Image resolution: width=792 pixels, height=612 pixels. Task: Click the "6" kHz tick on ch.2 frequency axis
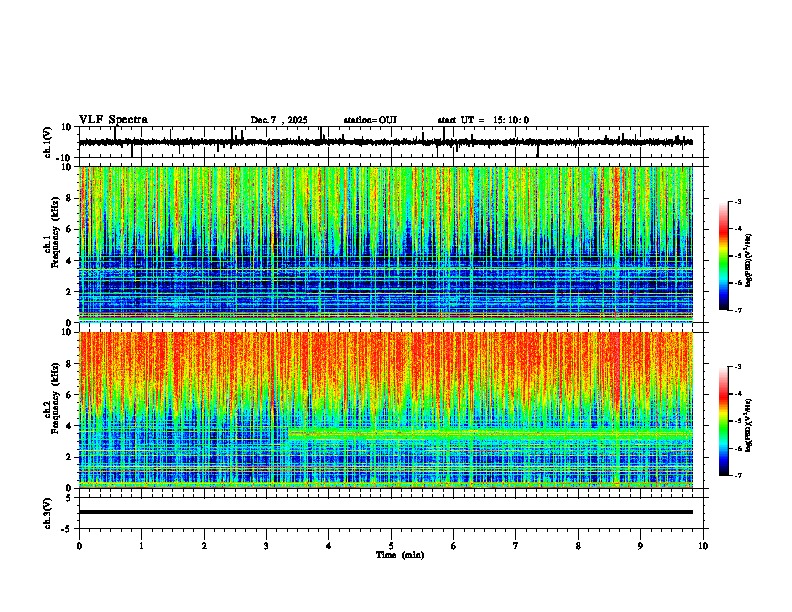point(69,395)
